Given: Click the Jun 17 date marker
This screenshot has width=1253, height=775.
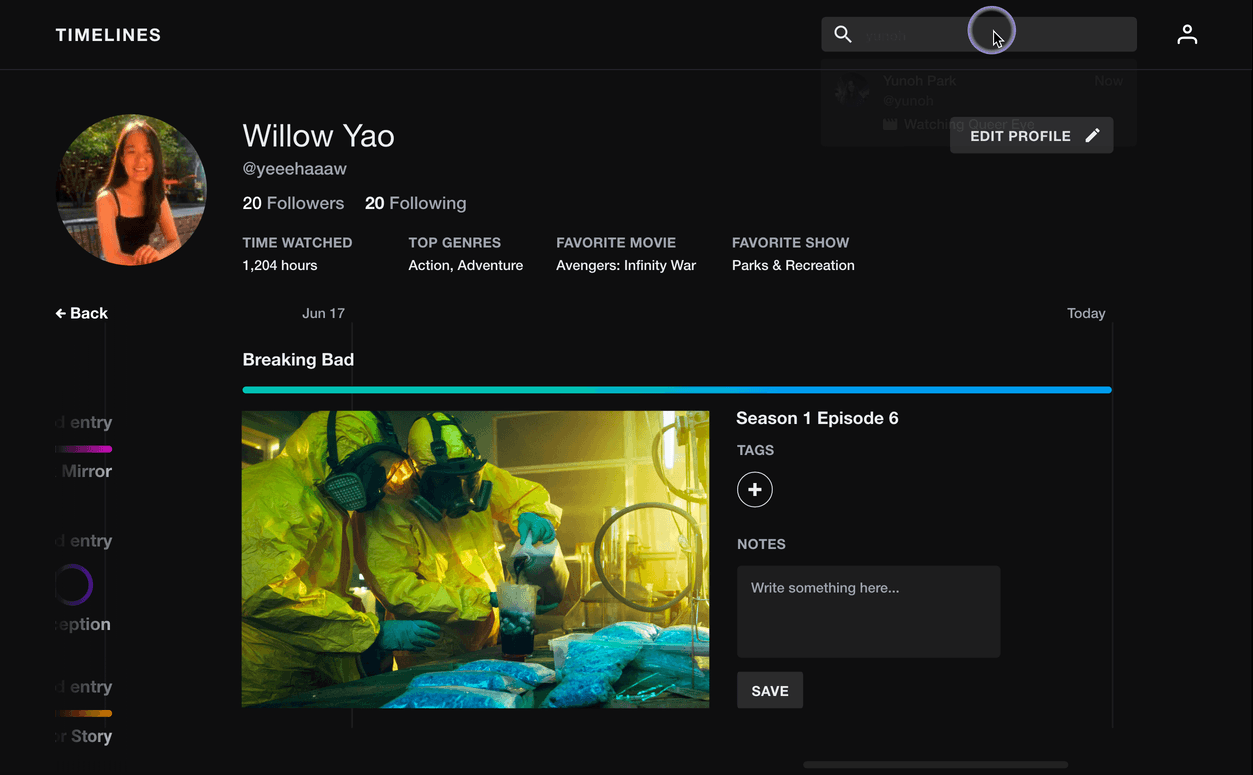Looking at the screenshot, I should tap(323, 313).
